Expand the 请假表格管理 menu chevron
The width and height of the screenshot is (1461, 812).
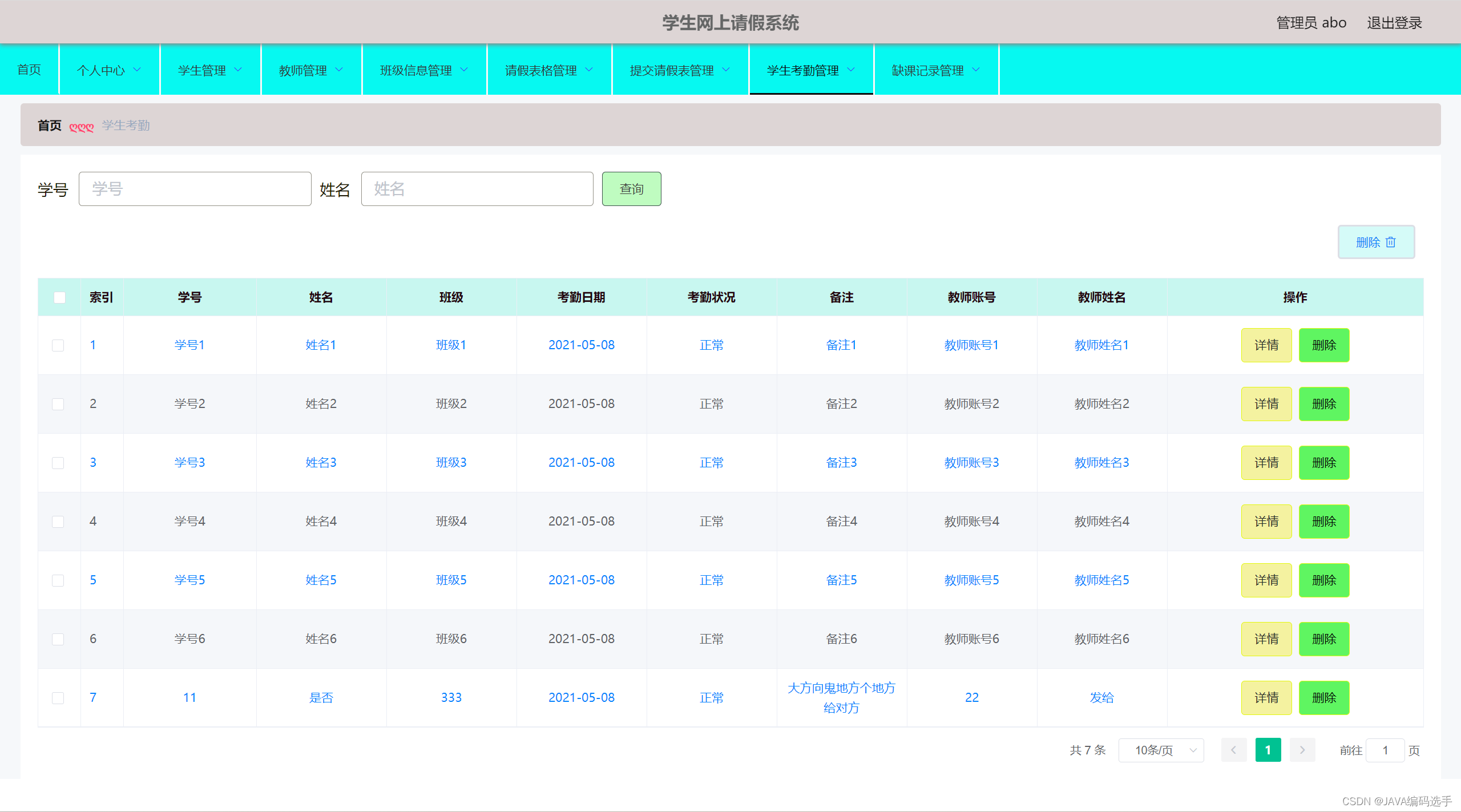coord(589,70)
